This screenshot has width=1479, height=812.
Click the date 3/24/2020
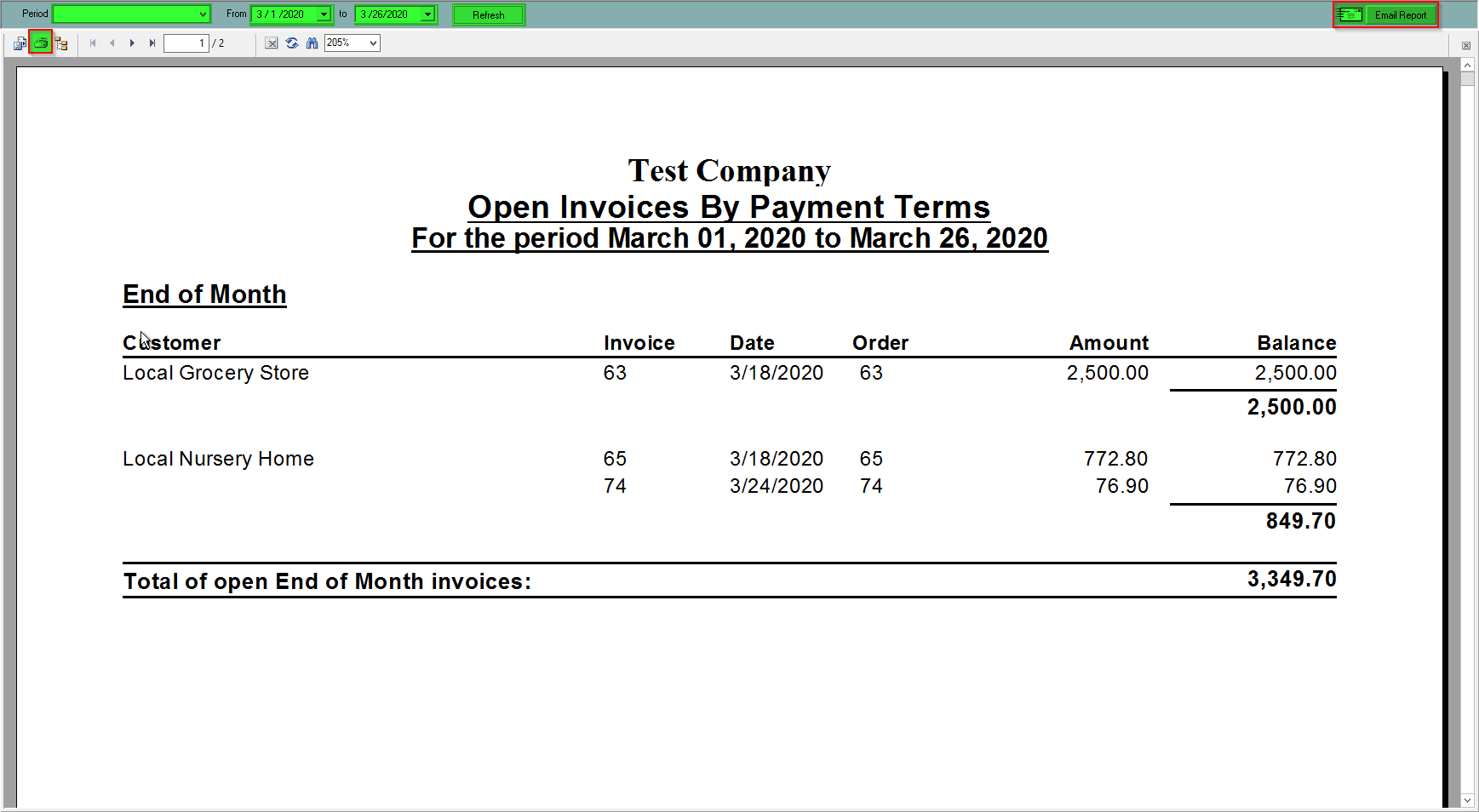point(777,486)
